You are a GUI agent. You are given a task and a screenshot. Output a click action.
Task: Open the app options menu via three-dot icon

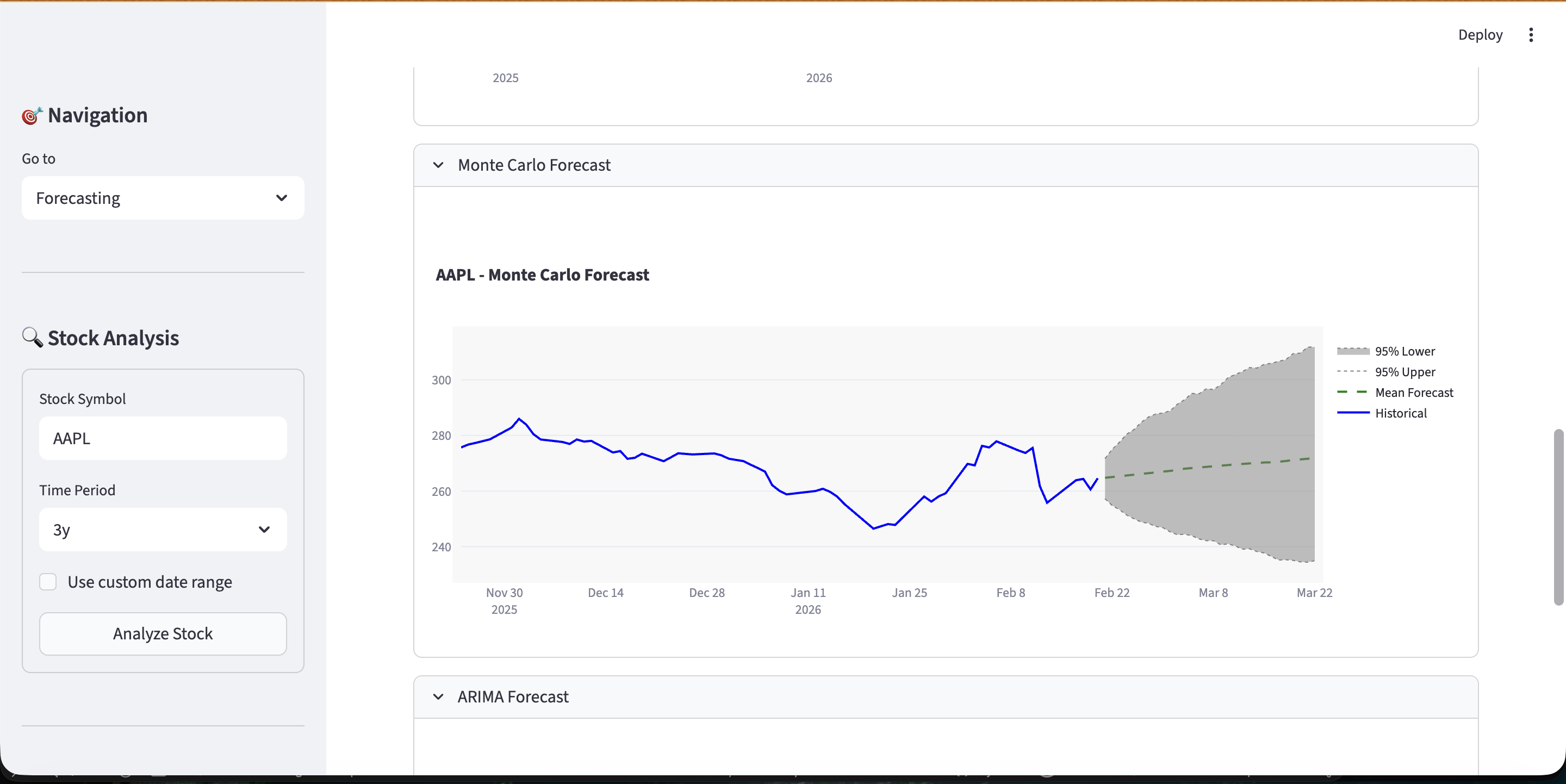(1531, 35)
